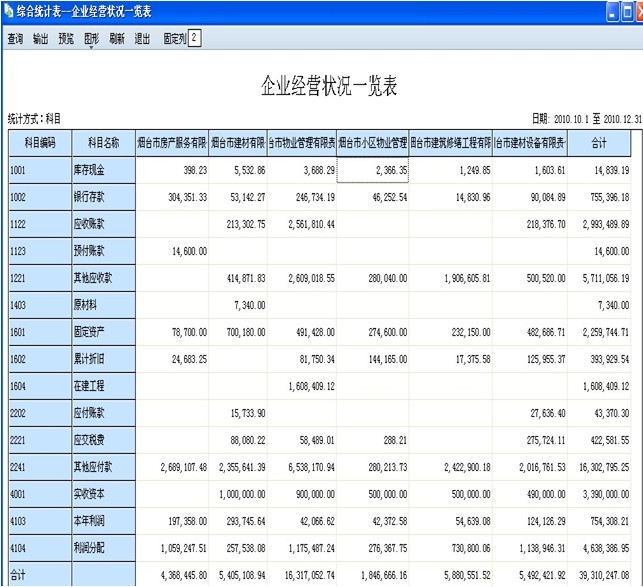The width and height of the screenshot is (643, 587).
Task: Click the cell 288.21
Action: [372, 440]
